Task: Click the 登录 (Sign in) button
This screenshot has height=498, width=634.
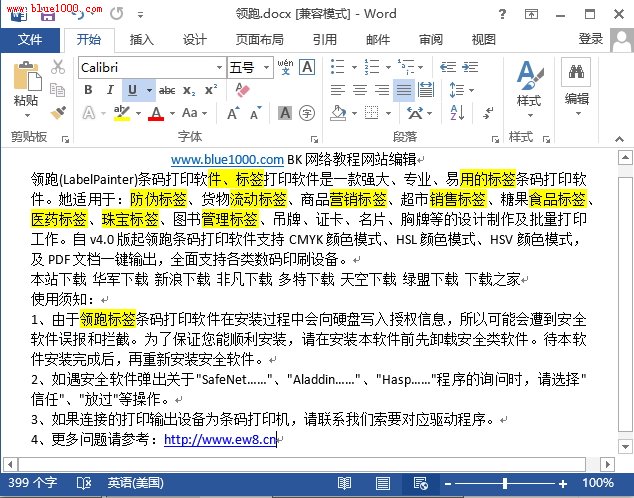Action: coord(591,40)
